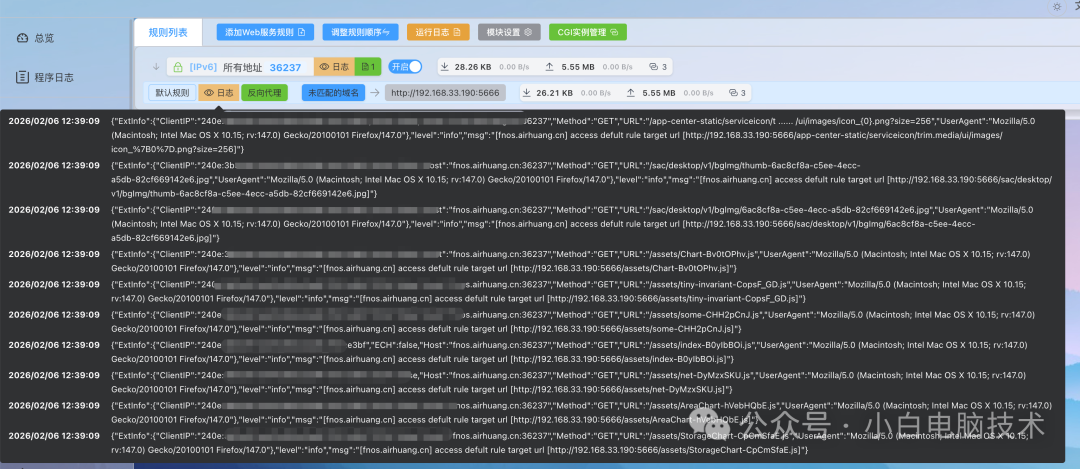1080x469 pixels.
Task: Open 程序日志 program log in the sidebar
Action: point(45,76)
